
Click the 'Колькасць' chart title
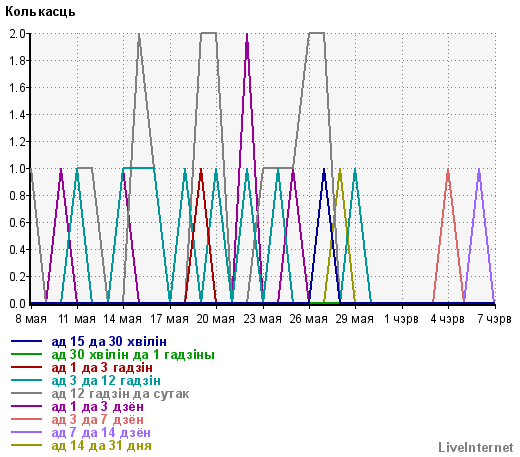(x=40, y=12)
